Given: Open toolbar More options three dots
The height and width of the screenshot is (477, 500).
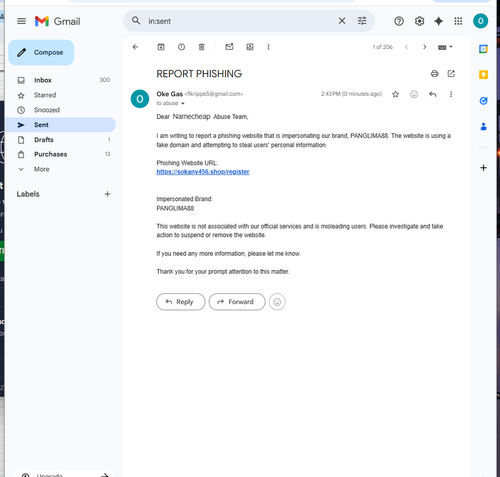Looking at the screenshot, I should coord(268,47).
